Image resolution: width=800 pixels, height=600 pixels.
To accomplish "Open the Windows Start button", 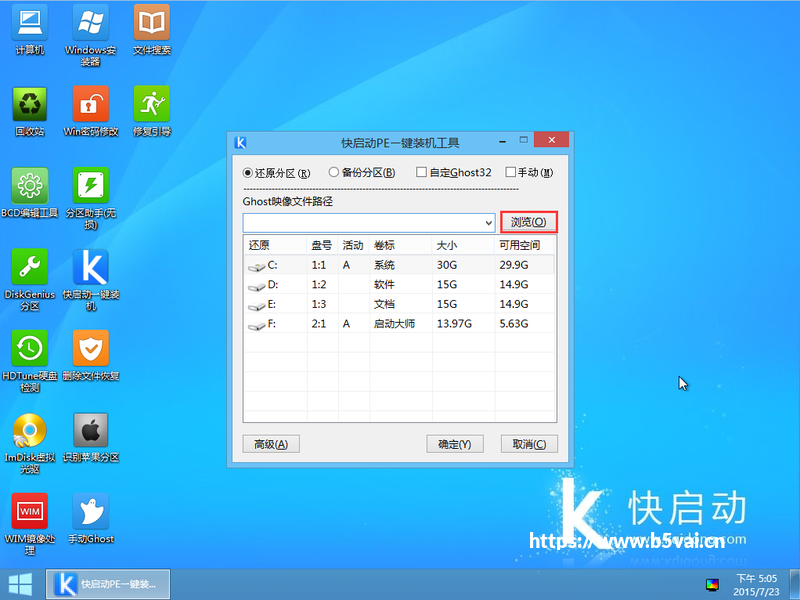I will tap(20, 585).
